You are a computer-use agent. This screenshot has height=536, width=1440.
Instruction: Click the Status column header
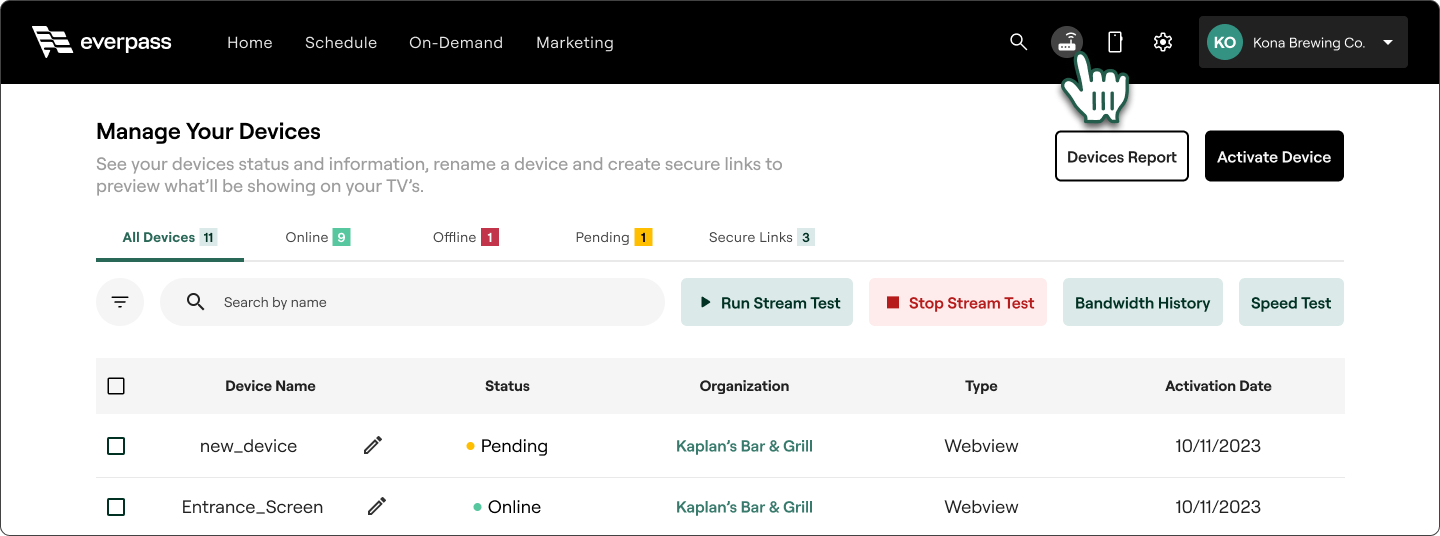click(507, 386)
